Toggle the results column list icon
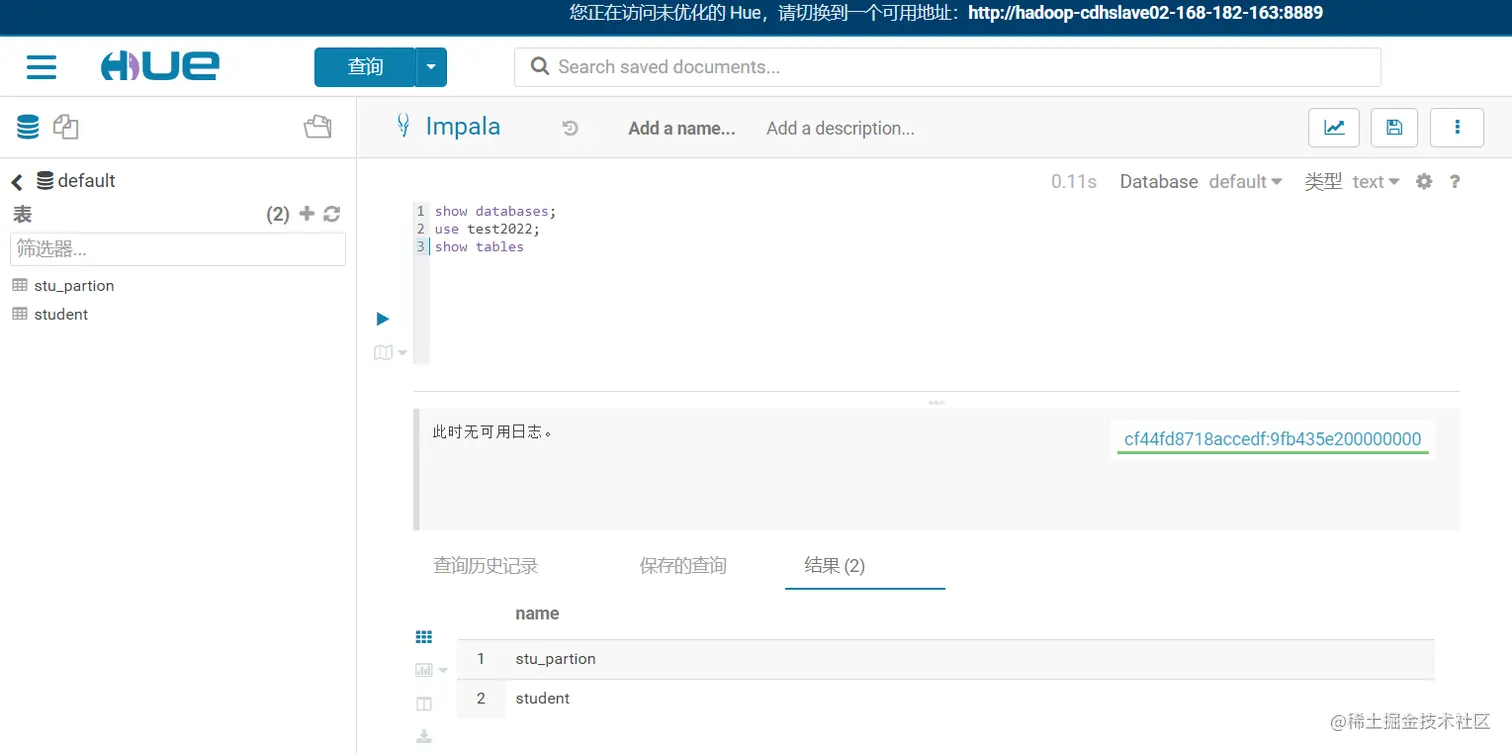 pyautogui.click(x=424, y=704)
